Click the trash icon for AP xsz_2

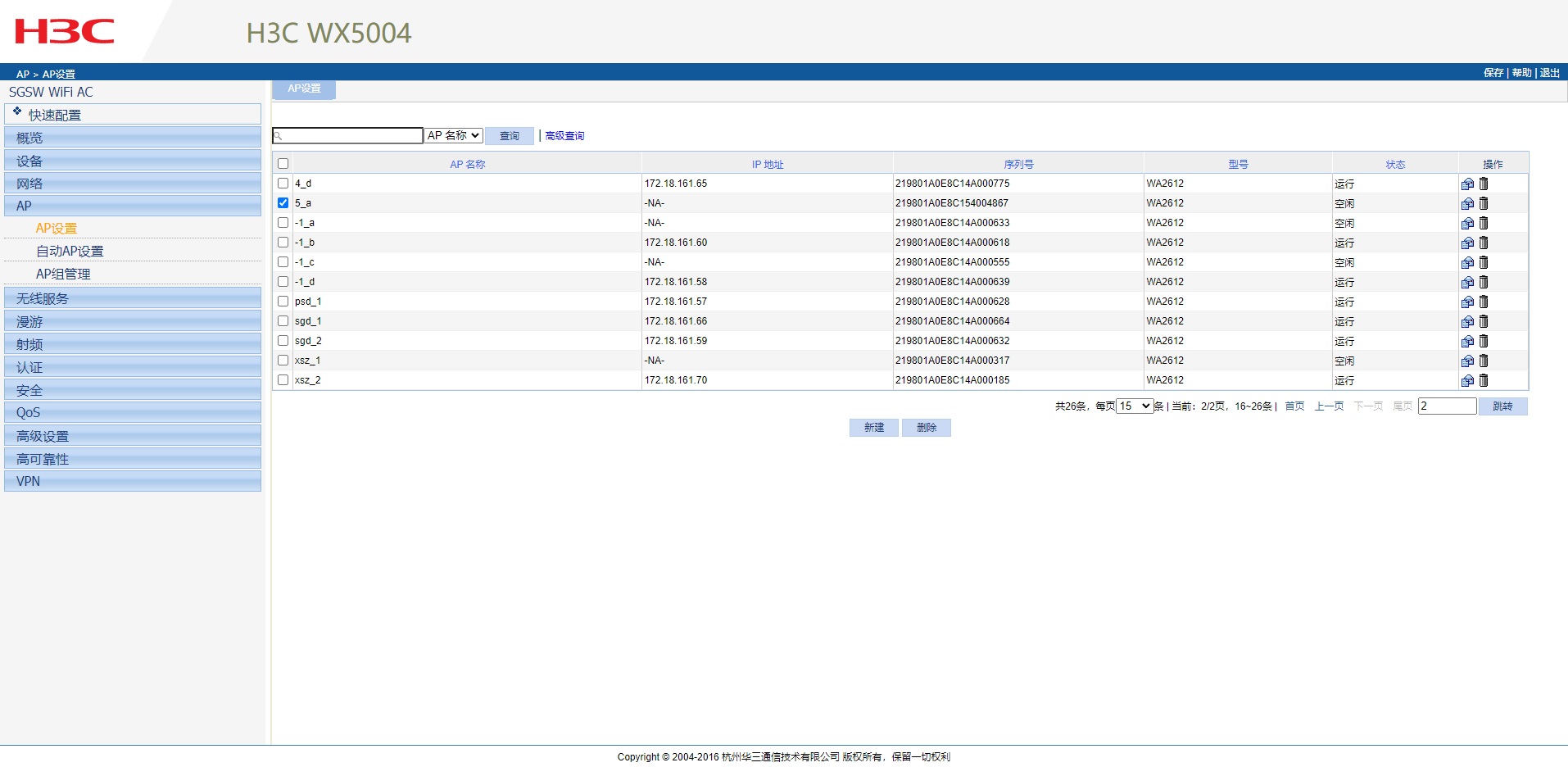point(1484,380)
